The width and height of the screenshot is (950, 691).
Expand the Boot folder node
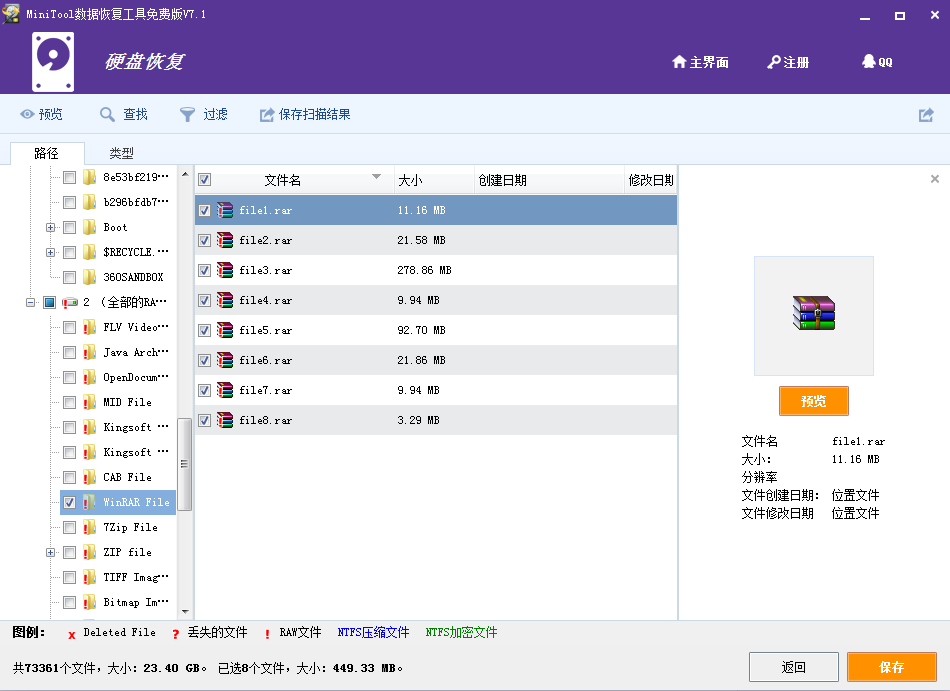(50, 228)
